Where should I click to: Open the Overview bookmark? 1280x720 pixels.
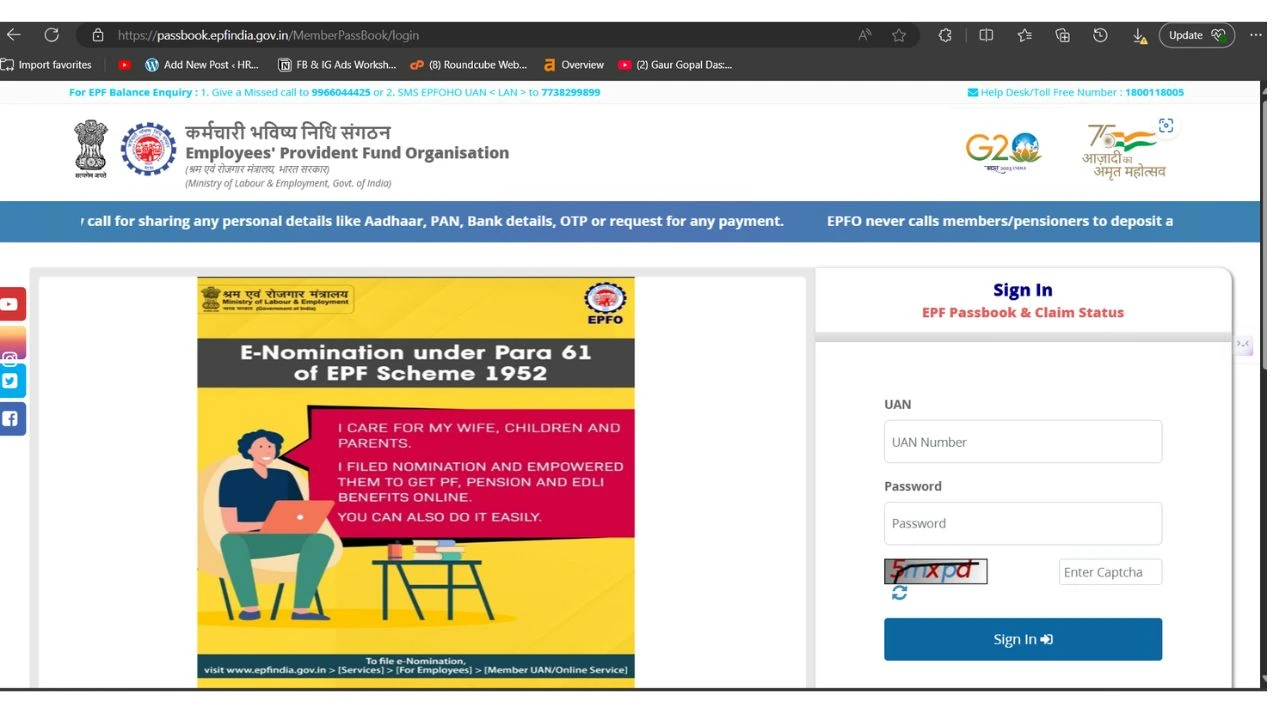tap(574, 65)
